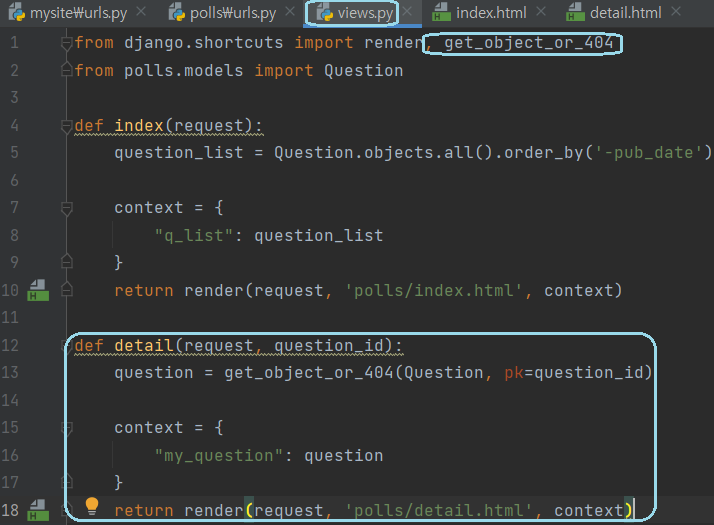Image resolution: width=714 pixels, height=525 pixels.
Task: Close the index.html tab
Action: click(541, 12)
